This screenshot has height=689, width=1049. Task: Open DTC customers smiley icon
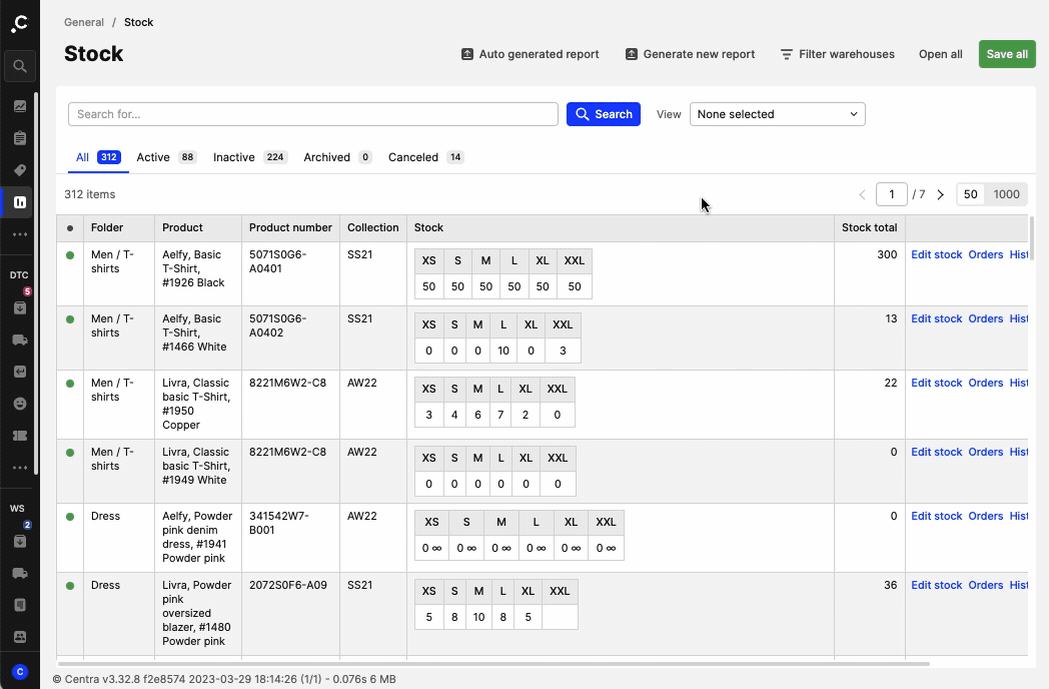tap(20, 403)
